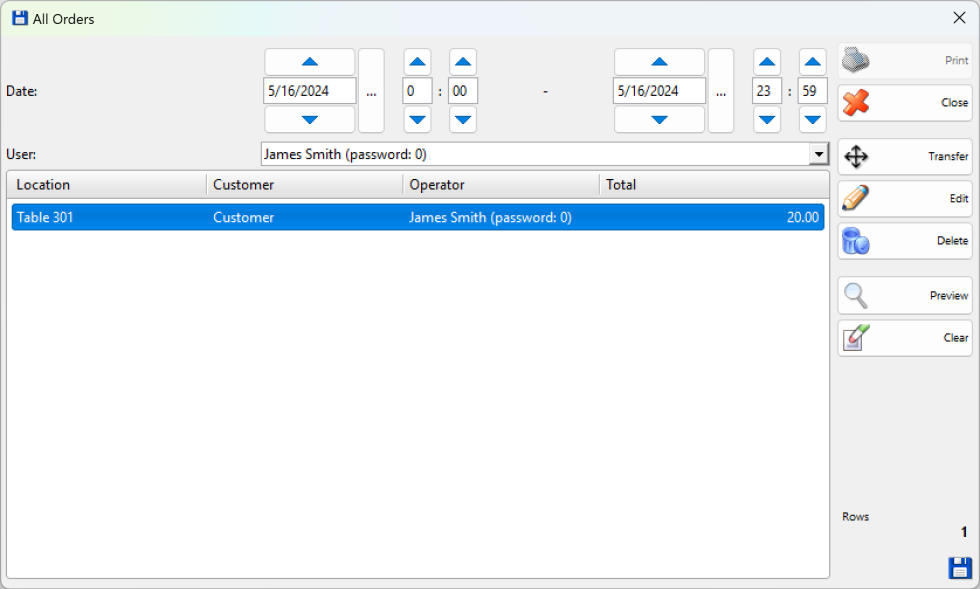This screenshot has width=980, height=589.
Task: Decrease the end minutes value 59
Action: (x=812, y=119)
